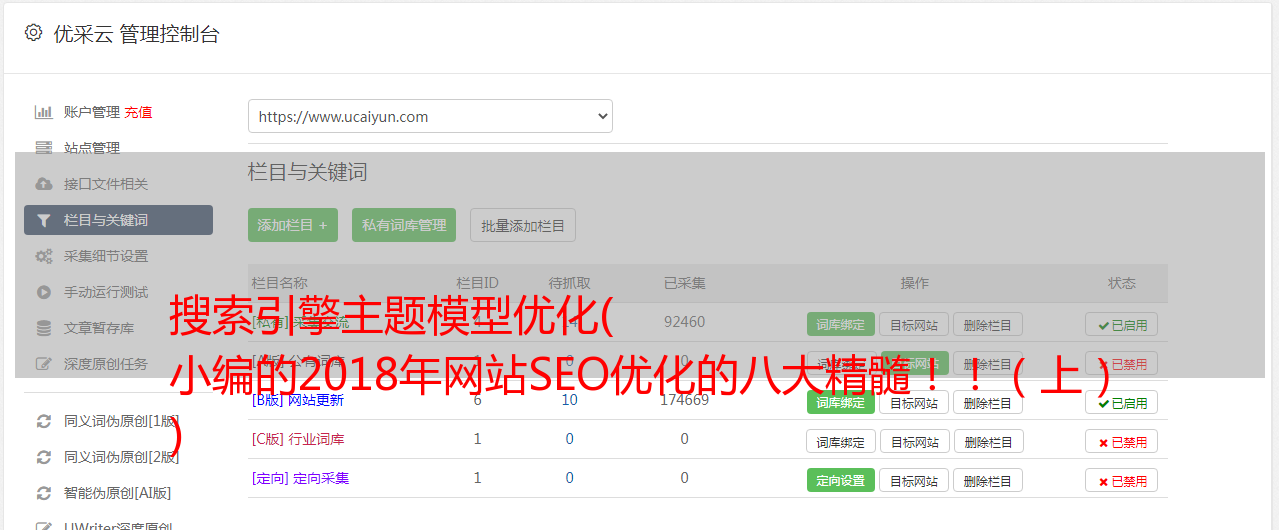Open 采集细节设置 in the sidebar
Screen dimensions: 1279x530
106,256
